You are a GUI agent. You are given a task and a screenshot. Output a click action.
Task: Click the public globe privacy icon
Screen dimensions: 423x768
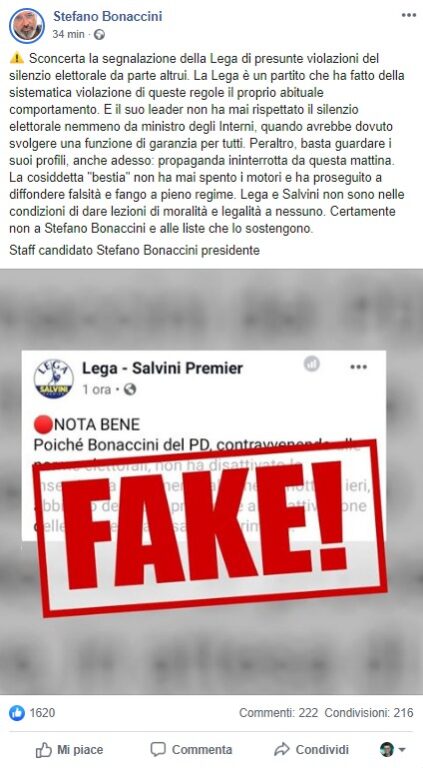(x=99, y=34)
